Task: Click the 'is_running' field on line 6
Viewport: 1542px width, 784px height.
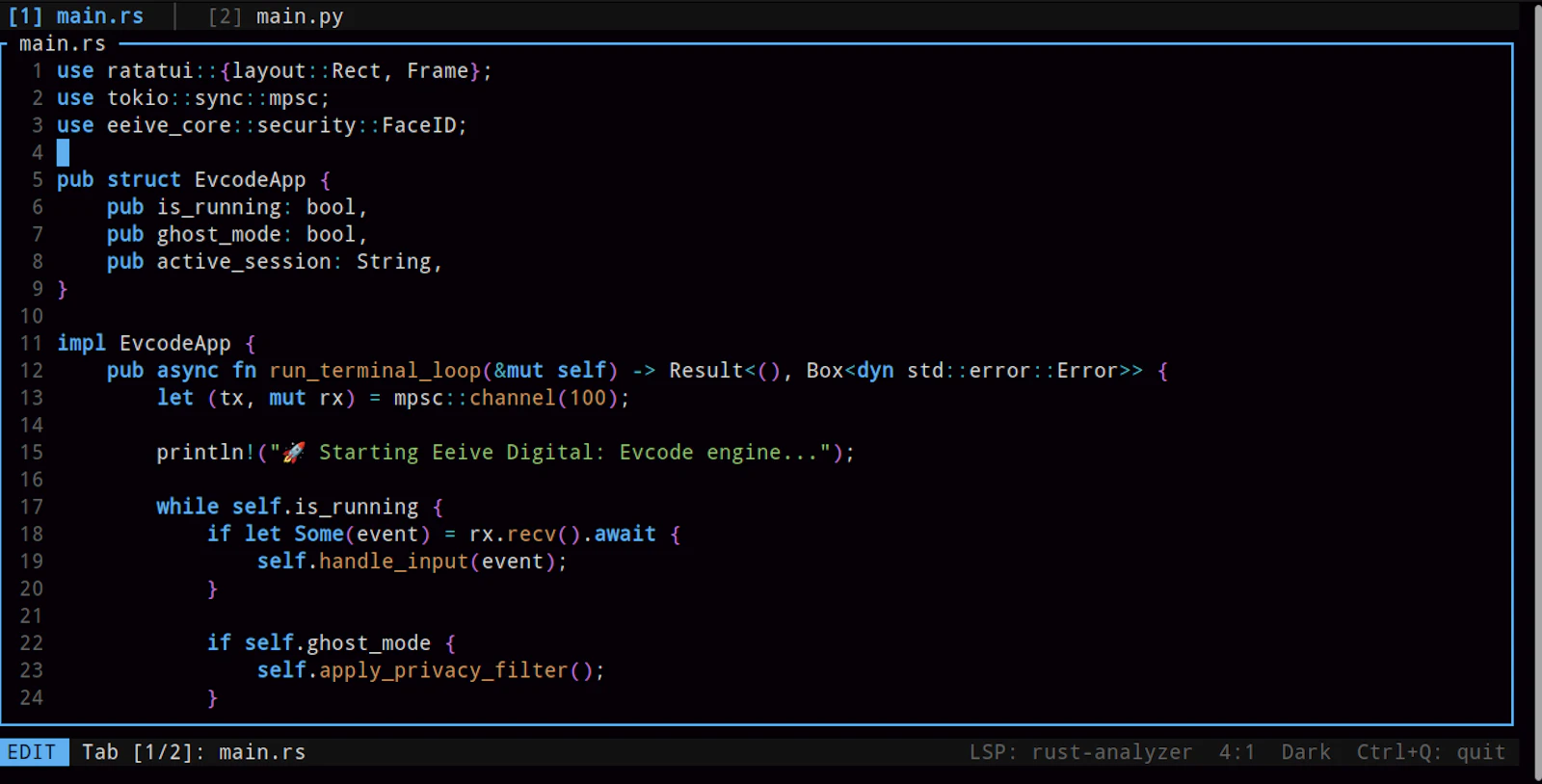Action: tap(219, 207)
